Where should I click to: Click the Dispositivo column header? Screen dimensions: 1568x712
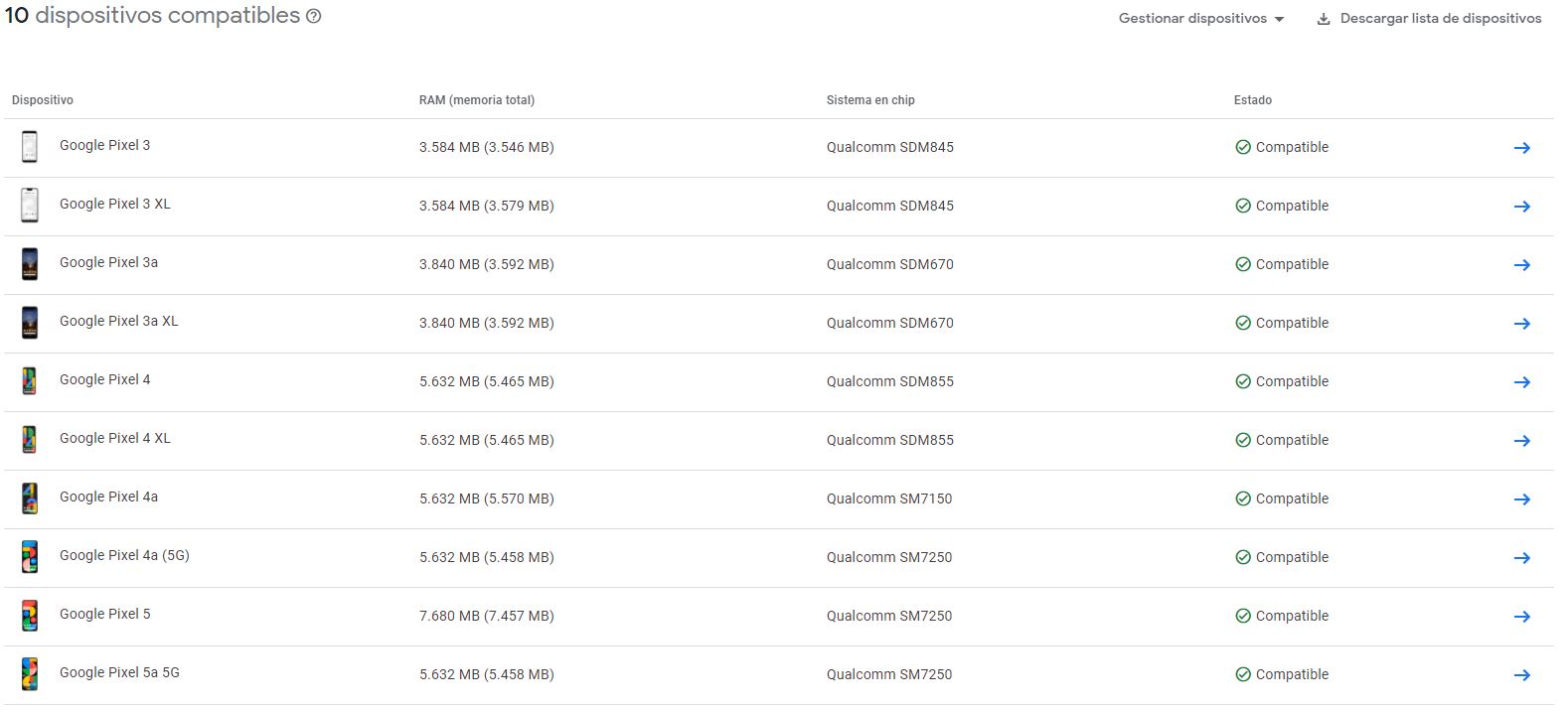[x=43, y=100]
